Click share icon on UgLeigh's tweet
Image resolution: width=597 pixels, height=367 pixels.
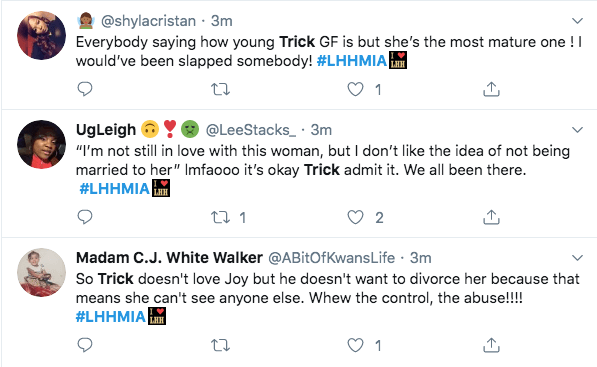(x=491, y=217)
